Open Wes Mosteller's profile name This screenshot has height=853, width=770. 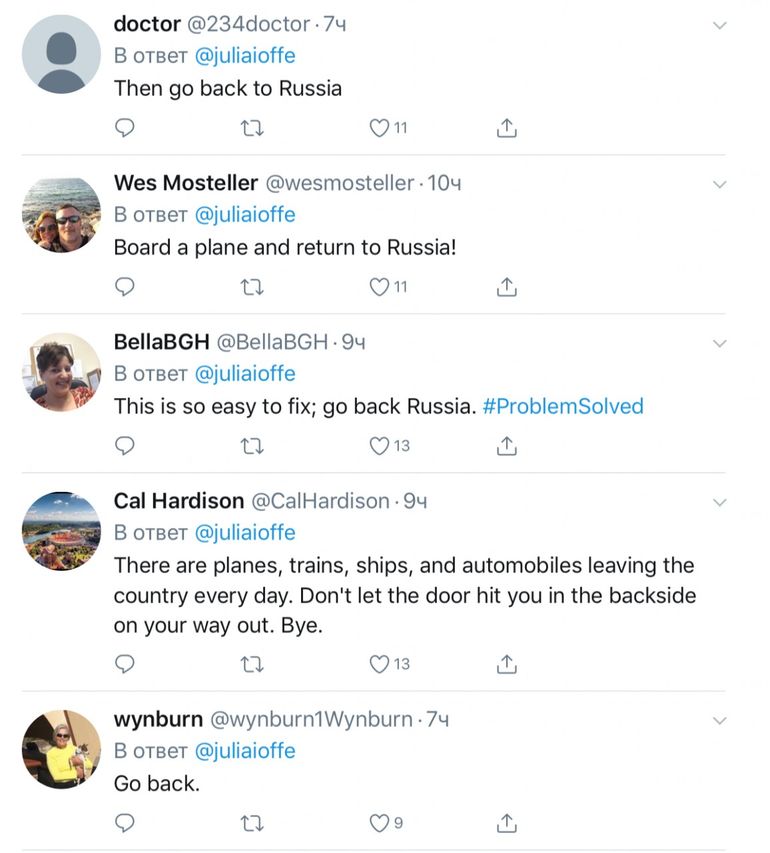tap(186, 183)
